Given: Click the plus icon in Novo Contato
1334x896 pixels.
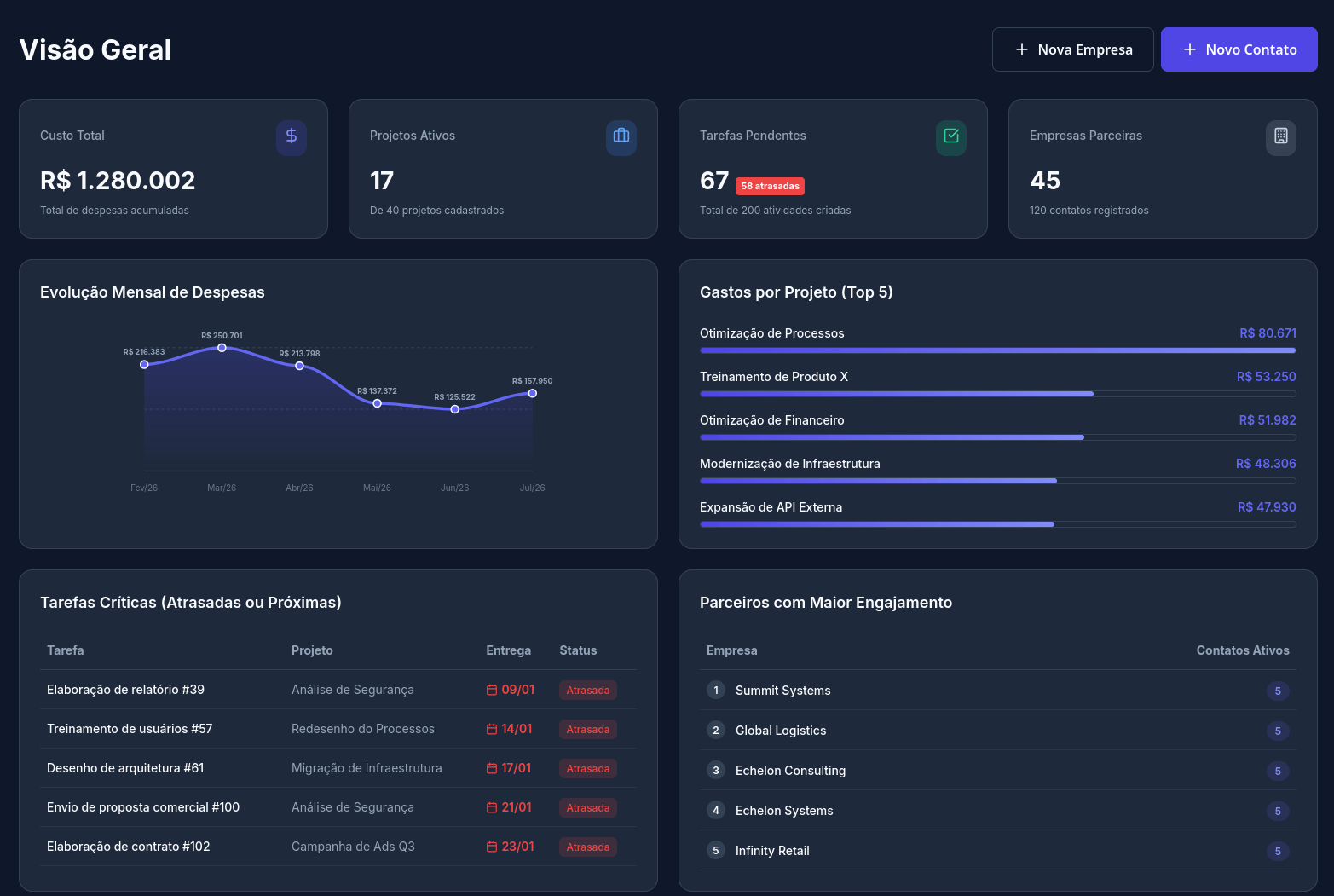Looking at the screenshot, I should coord(1190,49).
